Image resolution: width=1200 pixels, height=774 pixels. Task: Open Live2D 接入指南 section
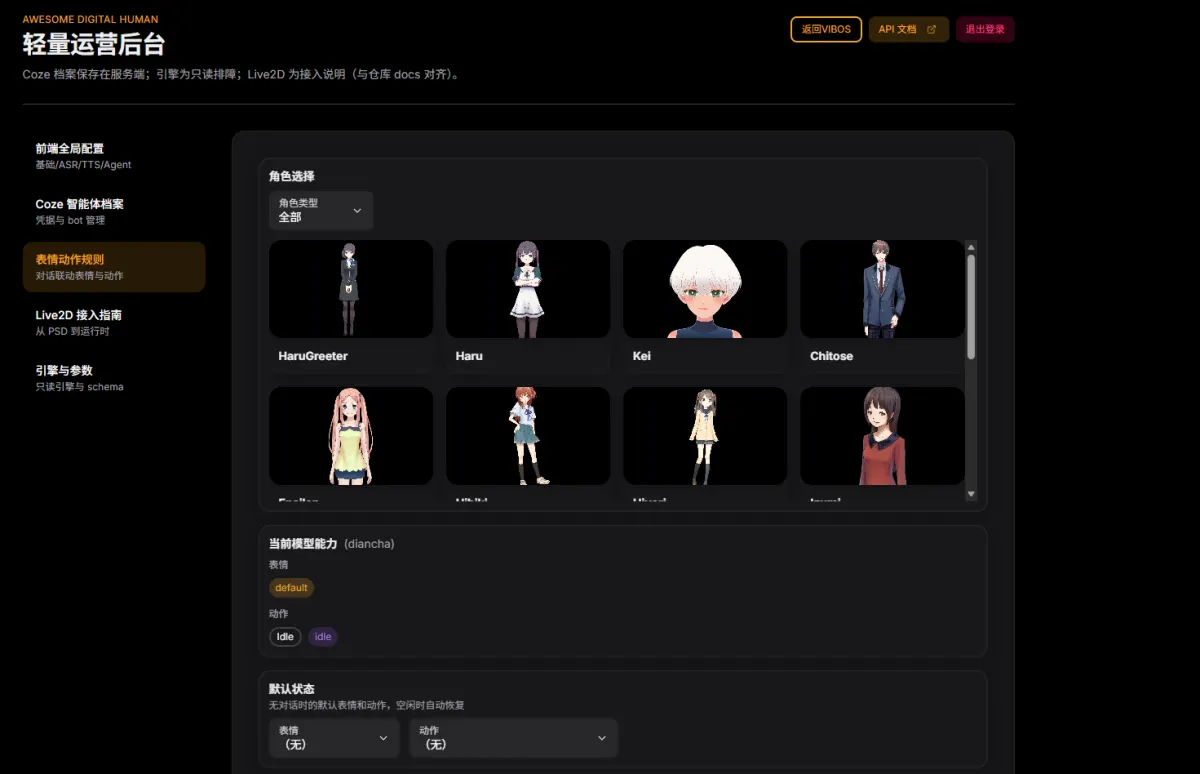pyautogui.click(x=114, y=322)
